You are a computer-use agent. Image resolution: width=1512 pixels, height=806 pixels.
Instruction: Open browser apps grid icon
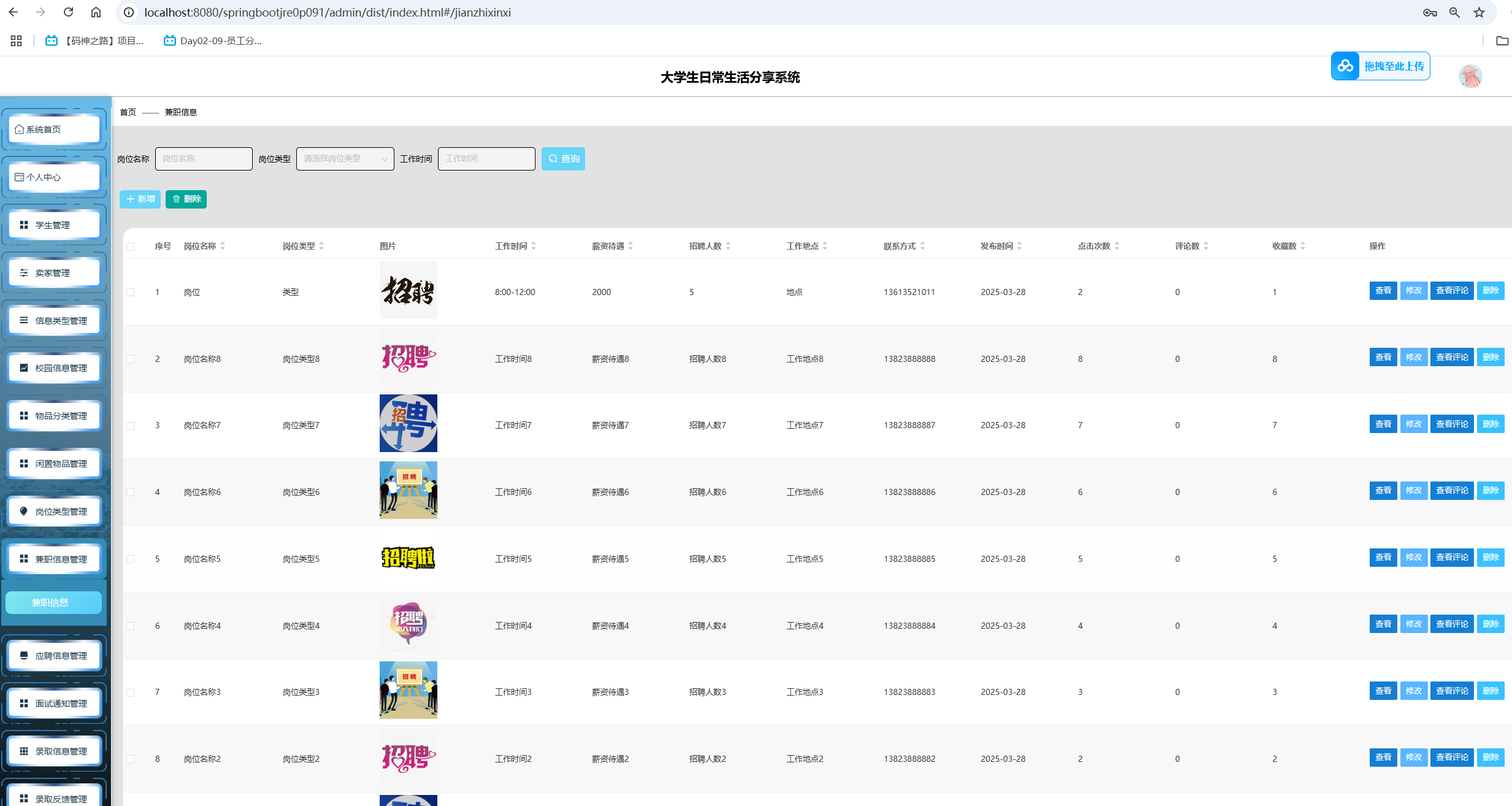(17, 40)
